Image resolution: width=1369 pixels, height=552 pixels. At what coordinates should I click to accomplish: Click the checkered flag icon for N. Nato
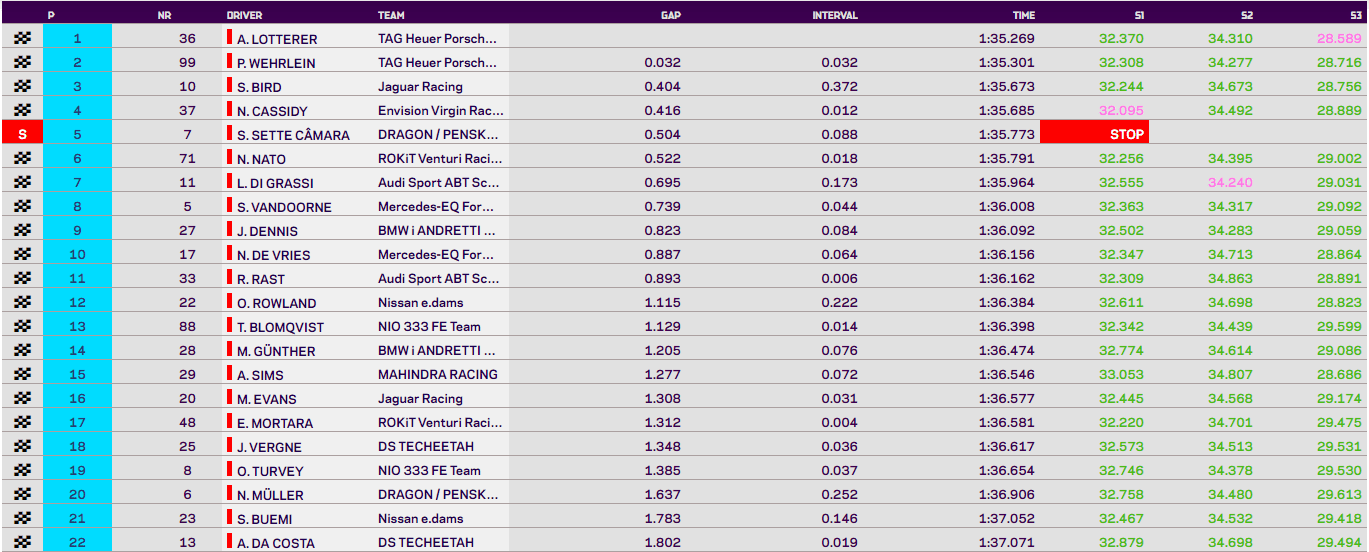point(22,158)
